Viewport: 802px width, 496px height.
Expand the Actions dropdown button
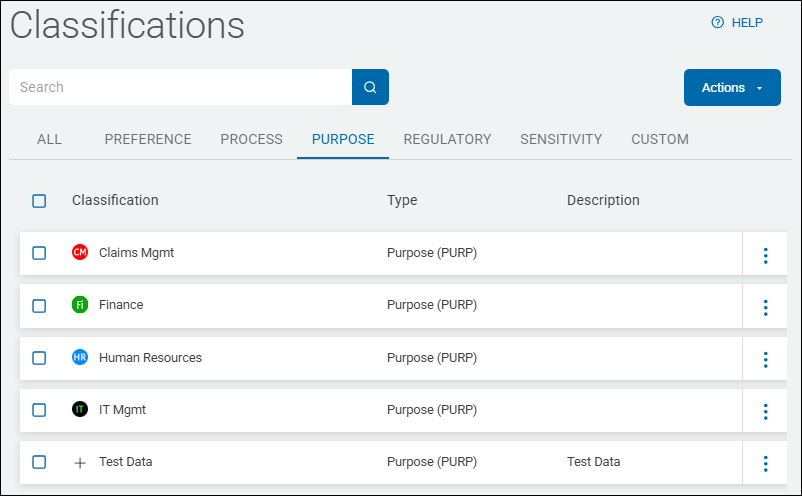click(x=732, y=88)
